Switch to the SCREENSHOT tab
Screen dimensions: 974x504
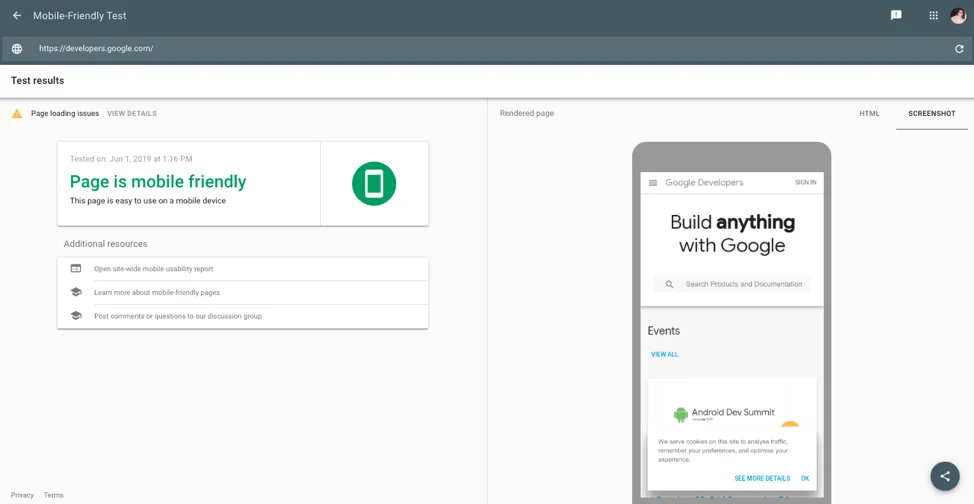(932, 114)
